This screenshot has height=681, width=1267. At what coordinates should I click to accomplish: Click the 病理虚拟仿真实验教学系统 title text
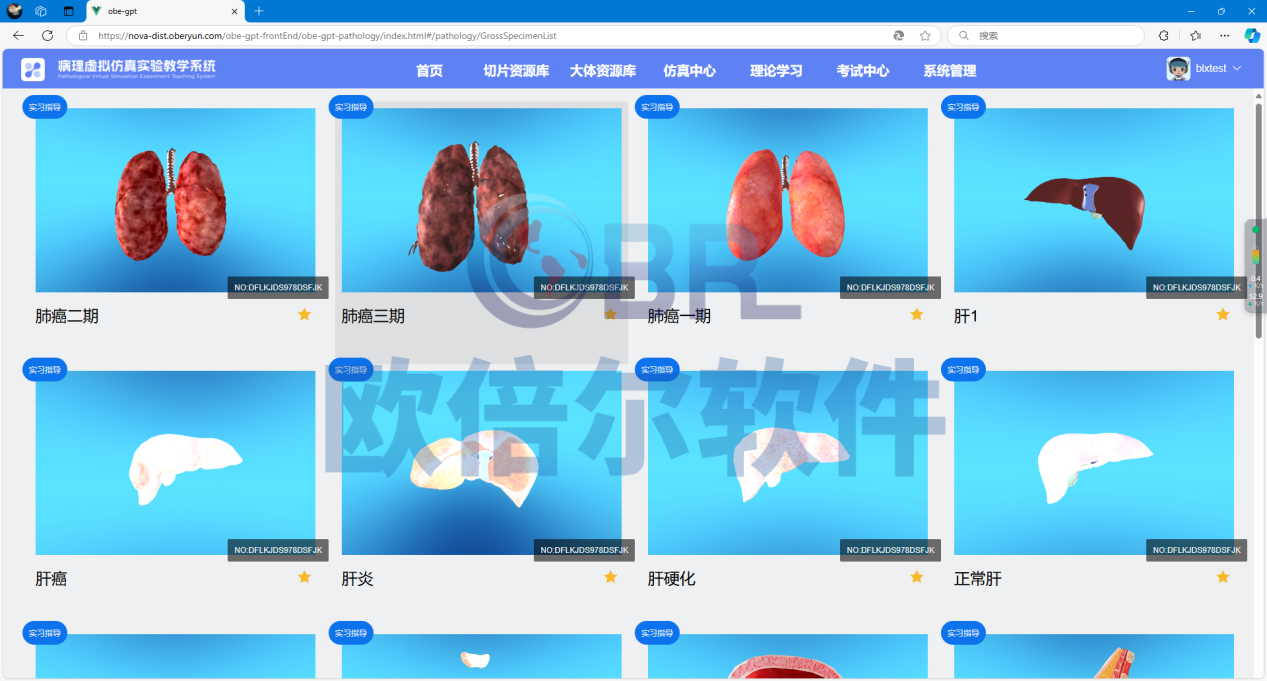(136, 66)
